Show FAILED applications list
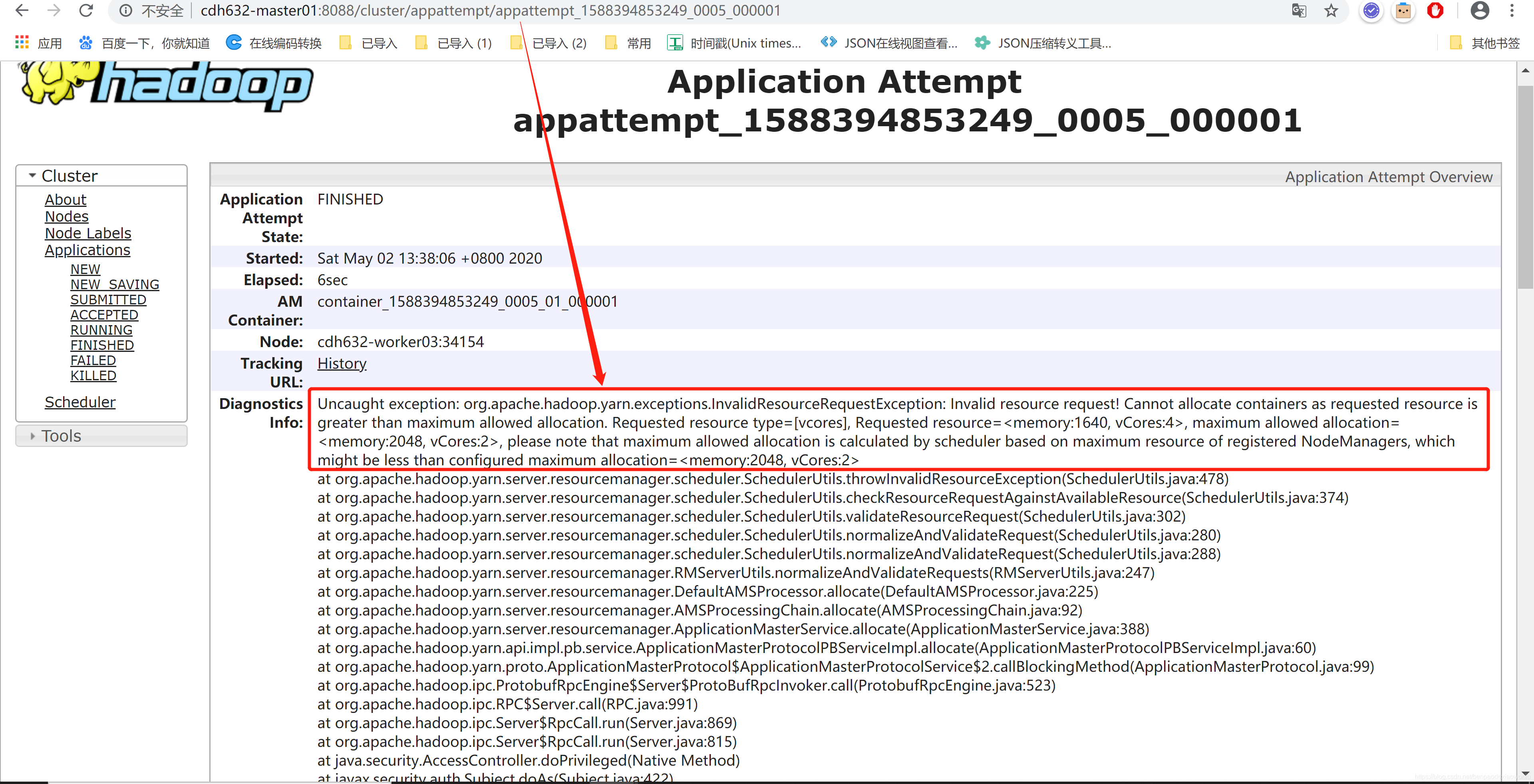This screenshot has height=784, width=1534. 93,361
